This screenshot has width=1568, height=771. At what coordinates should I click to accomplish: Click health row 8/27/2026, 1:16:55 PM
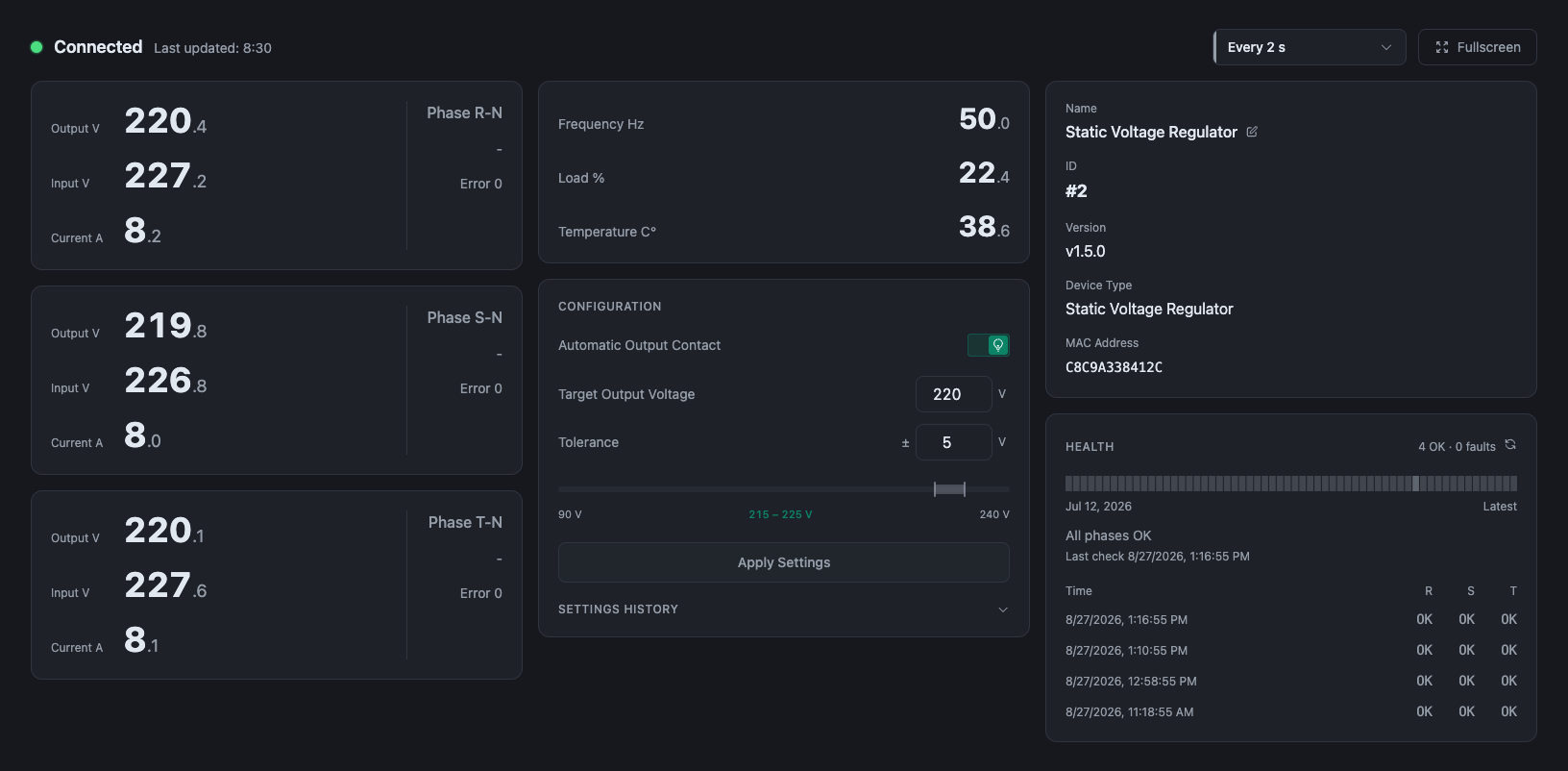(1290, 620)
